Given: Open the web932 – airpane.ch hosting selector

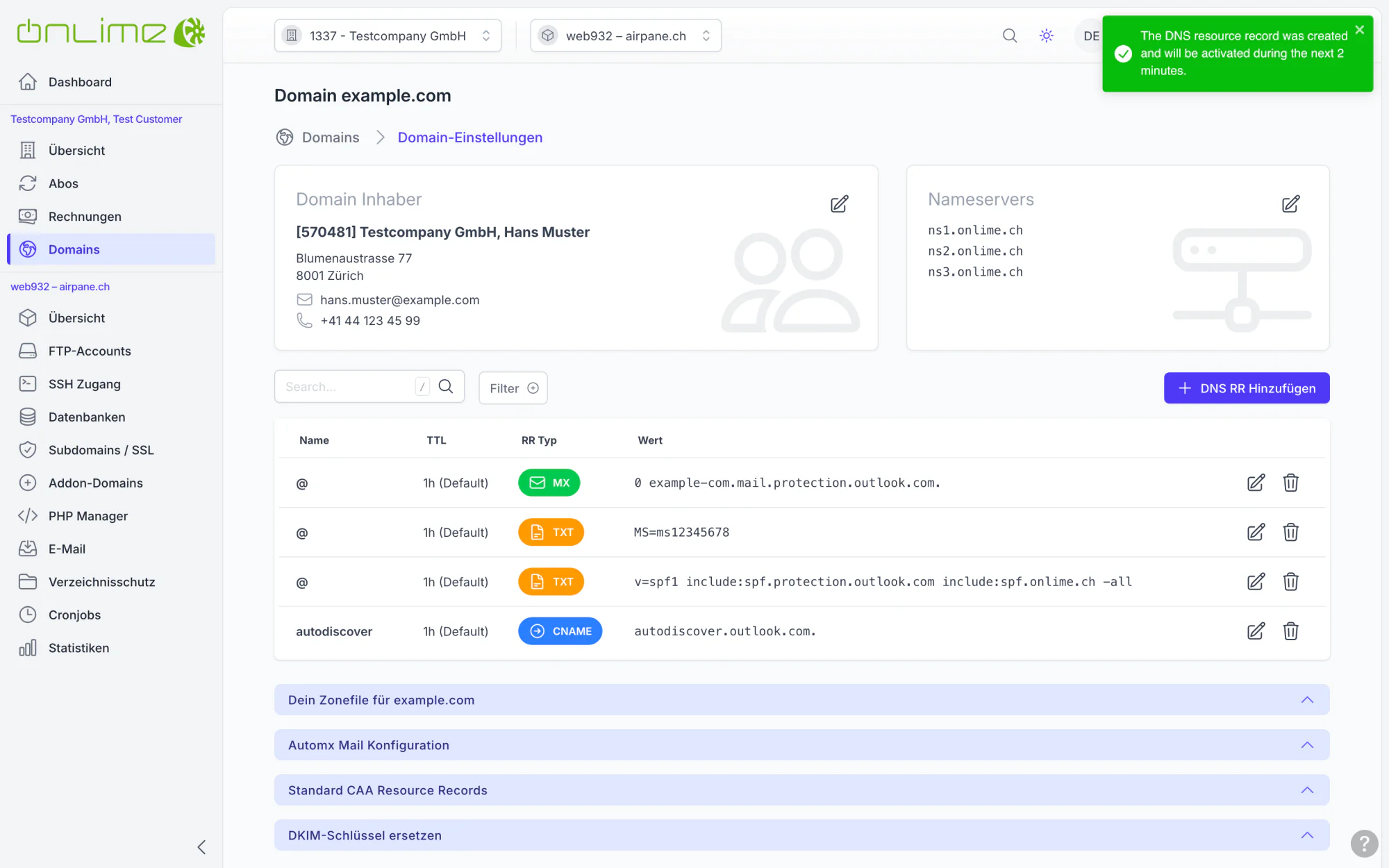Looking at the screenshot, I should (626, 35).
